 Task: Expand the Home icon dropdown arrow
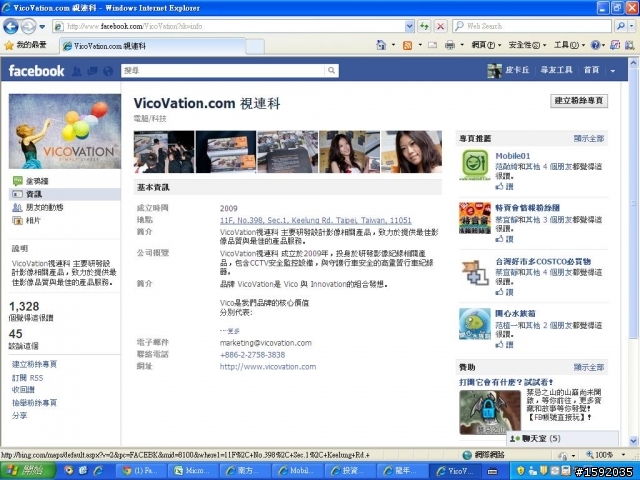[x=393, y=45]
